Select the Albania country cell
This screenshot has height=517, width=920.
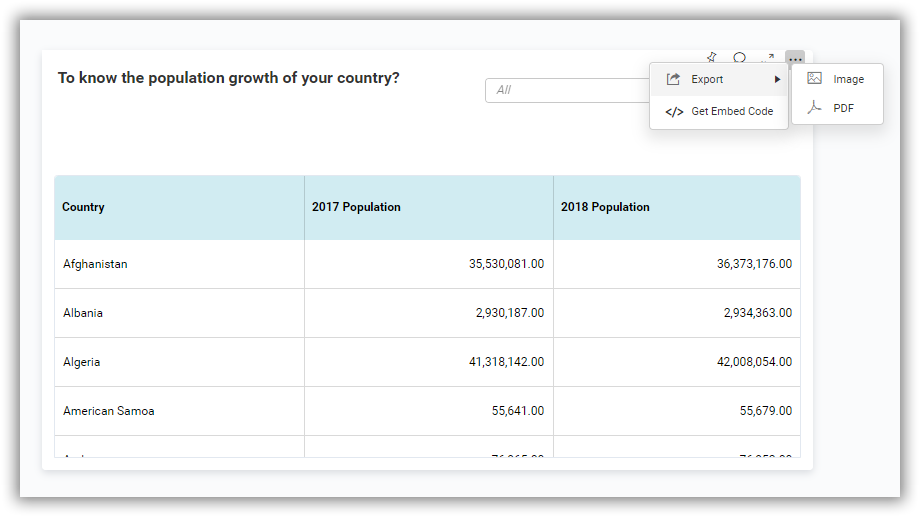click(x=180, y=313)
